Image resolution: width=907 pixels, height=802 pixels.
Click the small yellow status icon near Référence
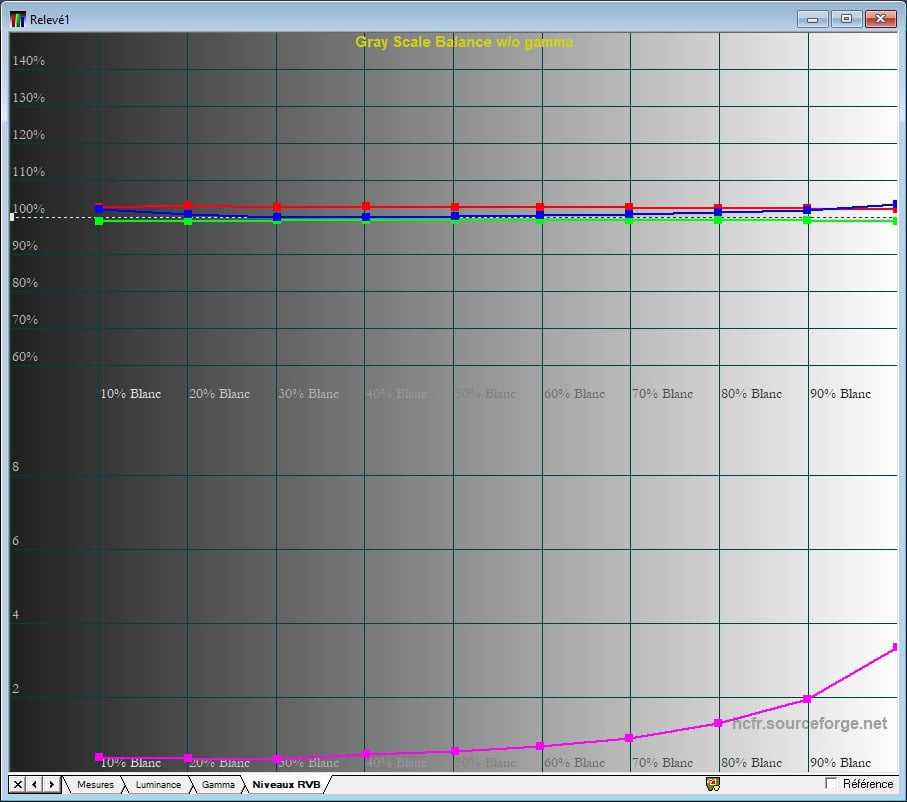tap(713, 784)
